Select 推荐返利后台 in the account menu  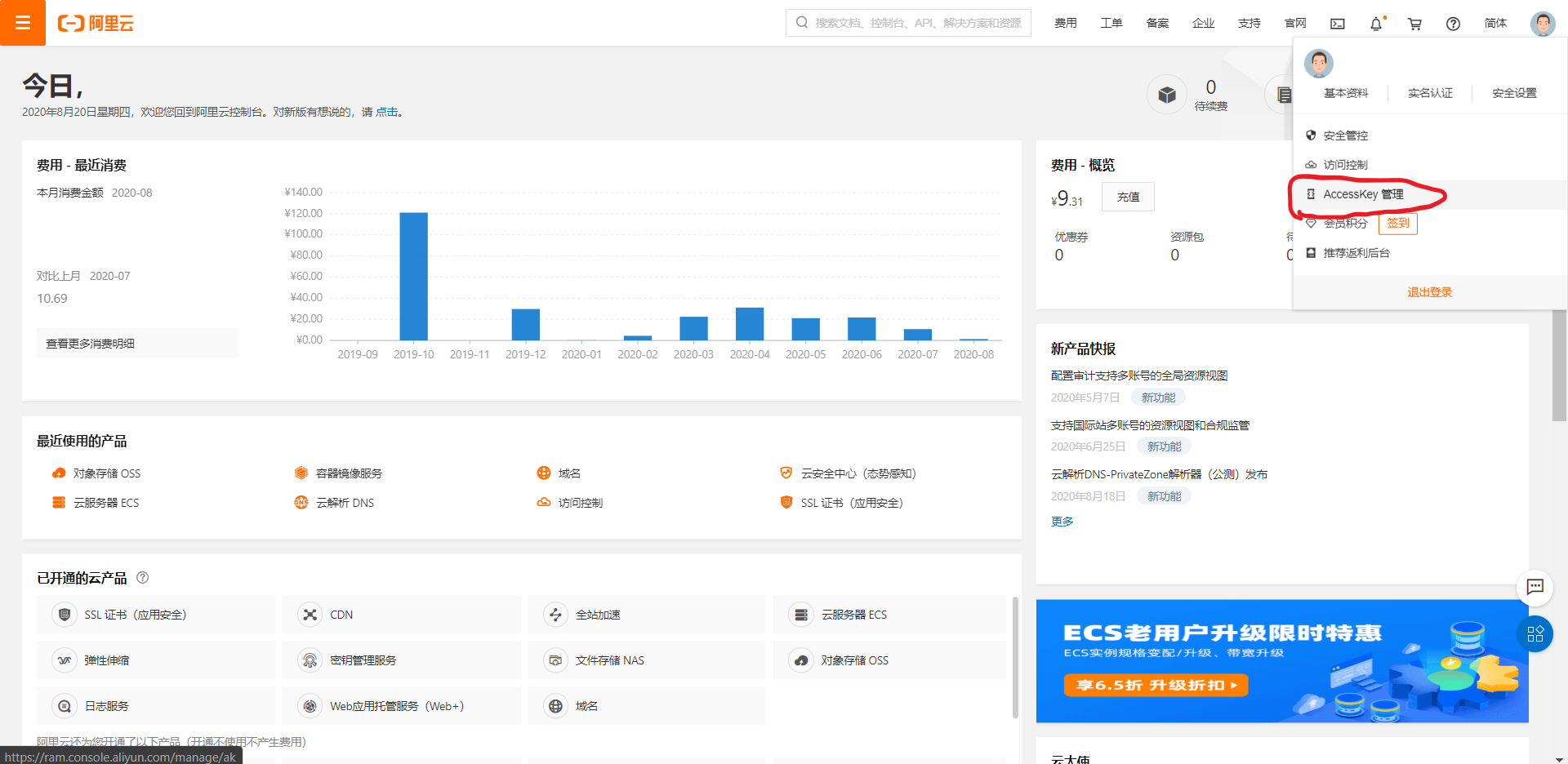click(x=1429, y=253)
